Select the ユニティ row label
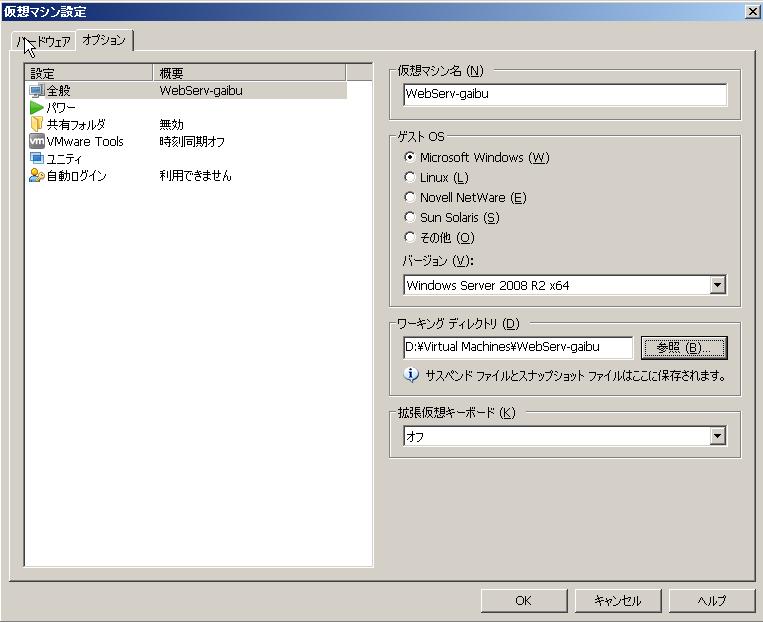 coord(64,159)
